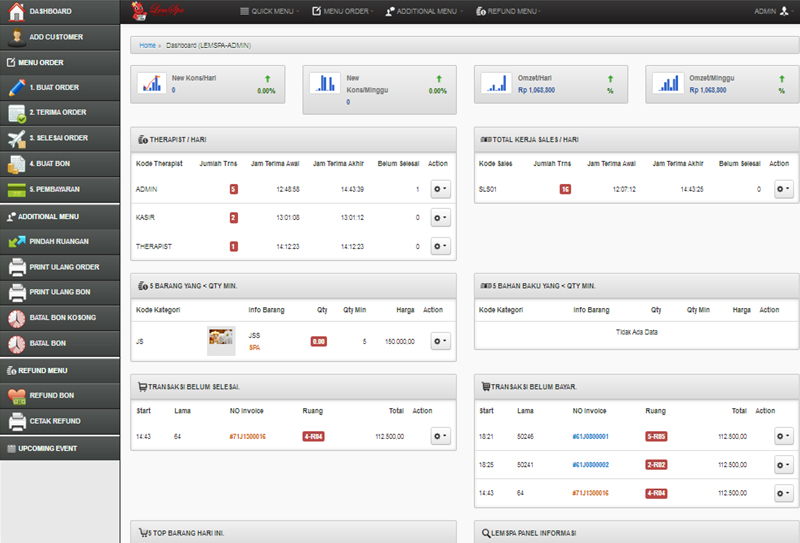Image resolution: width=800 pixels, height=543 pixels.
Task: Open action gear for JS barang row
Action: [x=440, y=341]
